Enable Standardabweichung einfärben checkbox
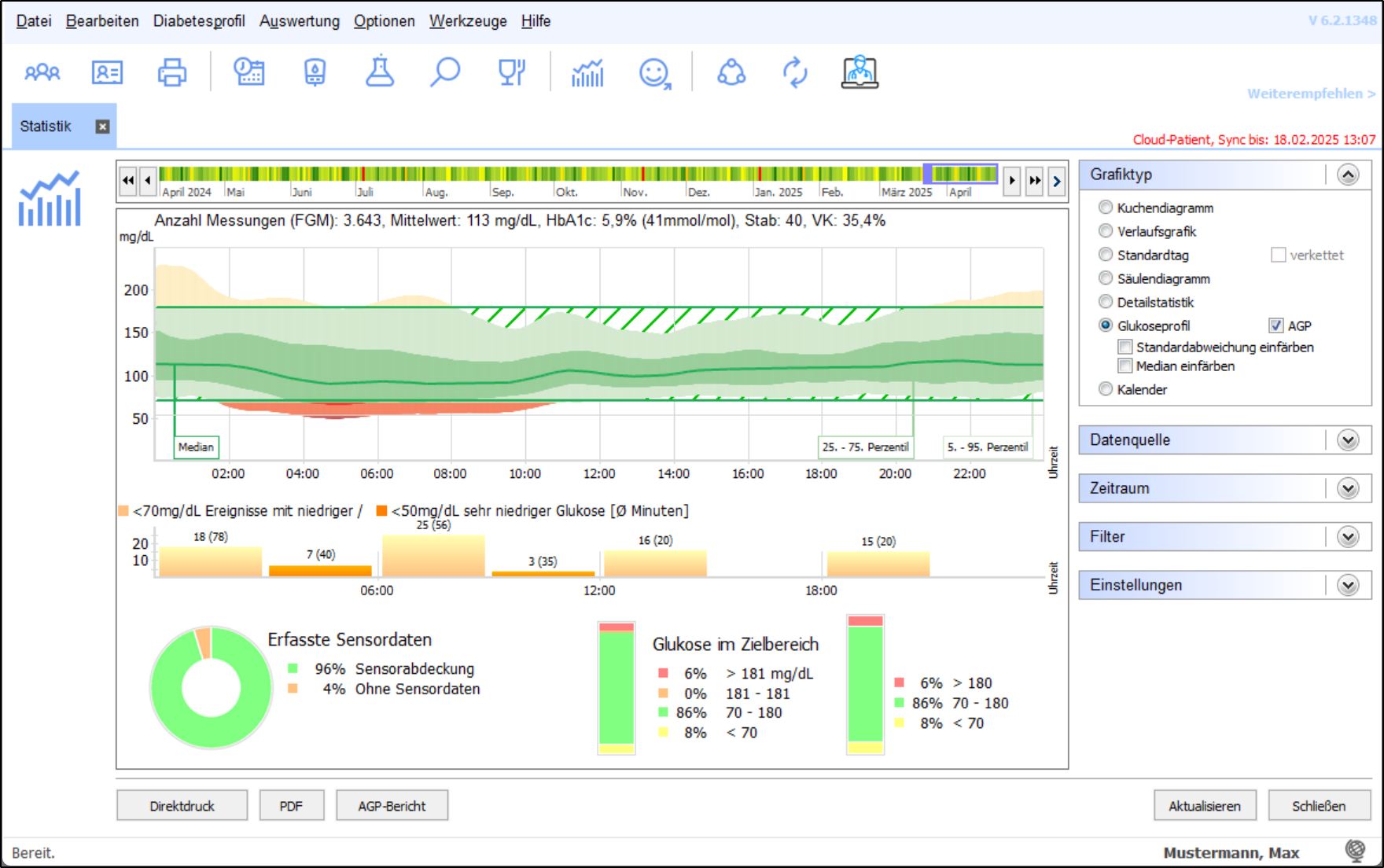The width and height of the screenshot is (1384, 868). [1125, 347]
